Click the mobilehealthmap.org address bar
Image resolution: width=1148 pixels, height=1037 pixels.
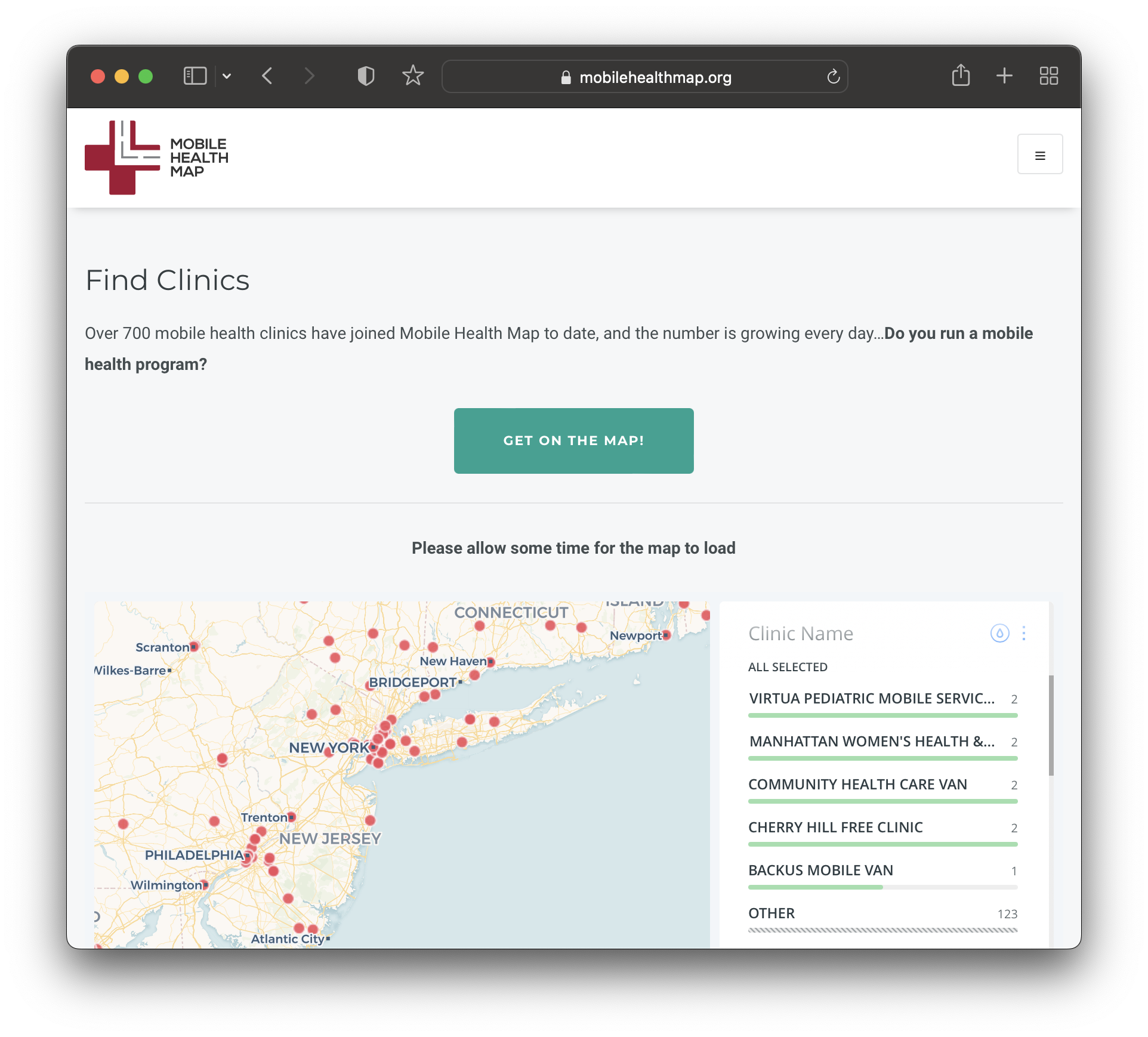tap(644, 77)
